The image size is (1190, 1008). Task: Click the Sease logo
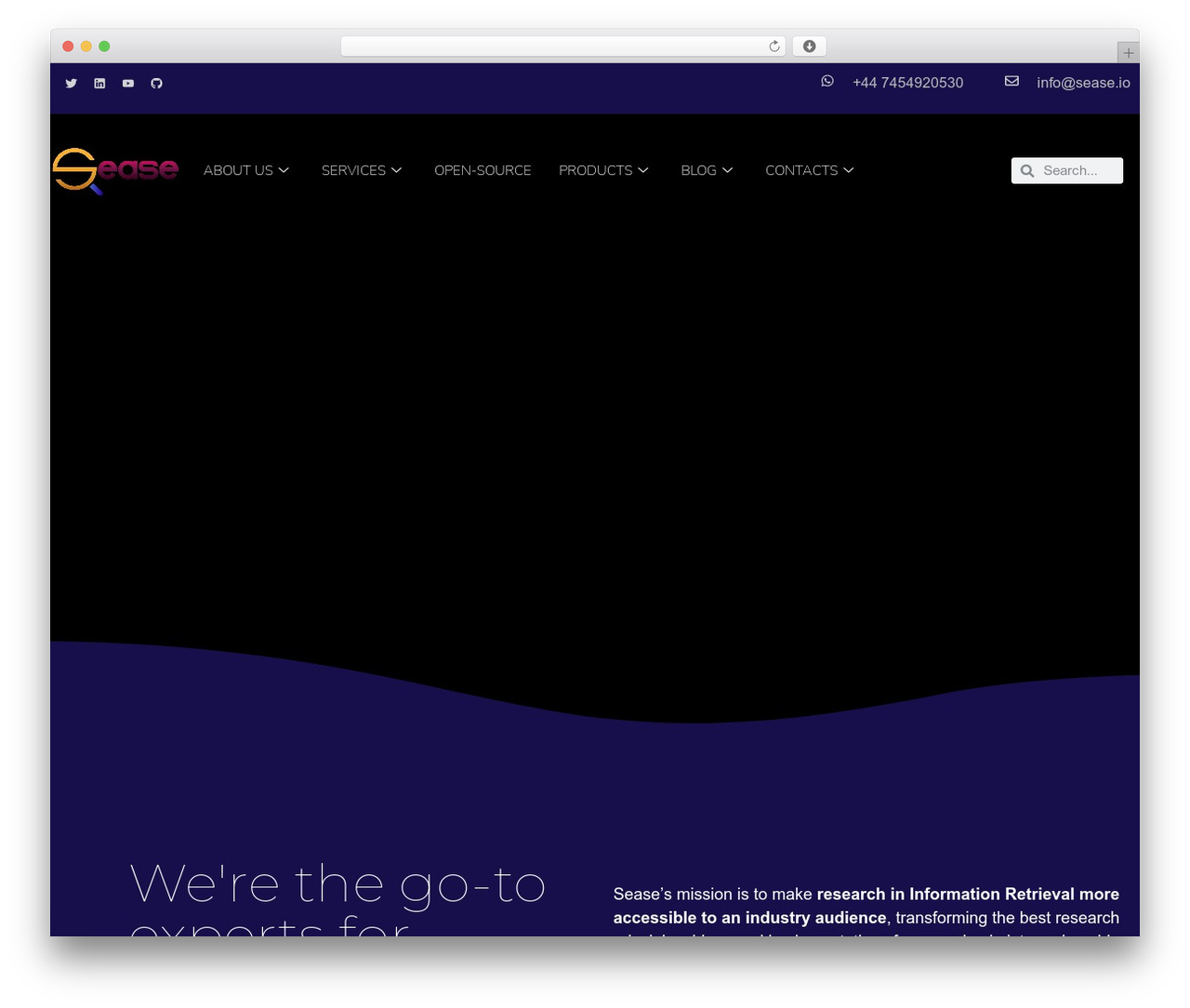(115, 171)
